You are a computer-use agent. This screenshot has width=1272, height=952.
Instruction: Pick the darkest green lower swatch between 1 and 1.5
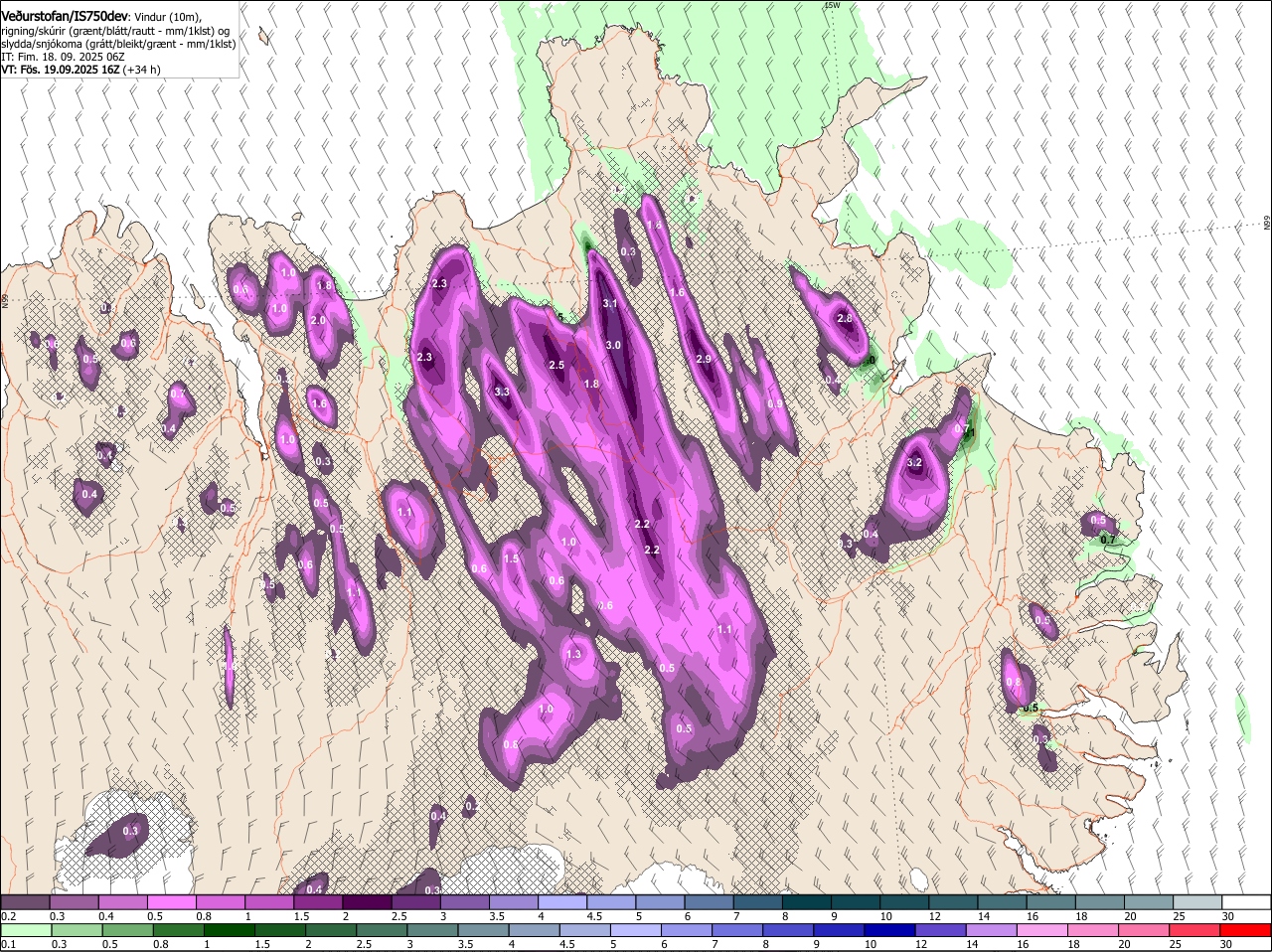pyautogui.click(x=230, y=930)
